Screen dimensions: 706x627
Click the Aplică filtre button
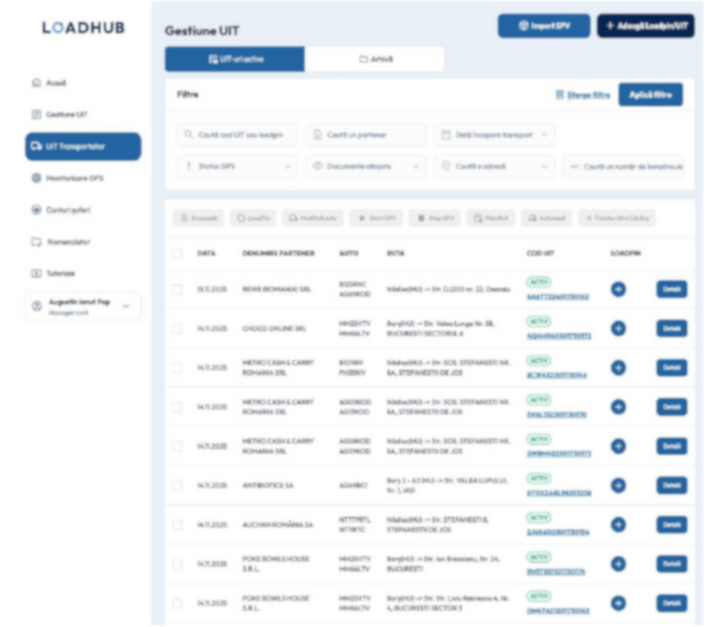650,95
